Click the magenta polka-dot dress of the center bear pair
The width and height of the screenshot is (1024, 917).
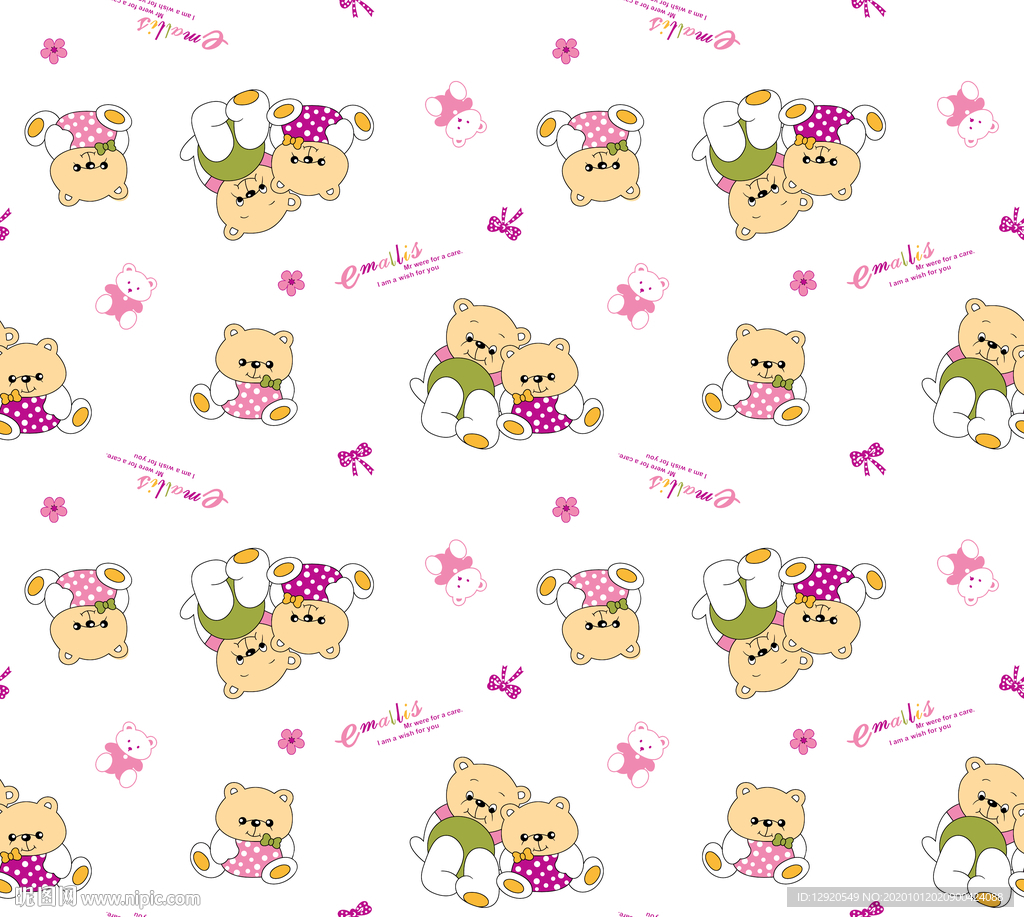pos(542,413)
